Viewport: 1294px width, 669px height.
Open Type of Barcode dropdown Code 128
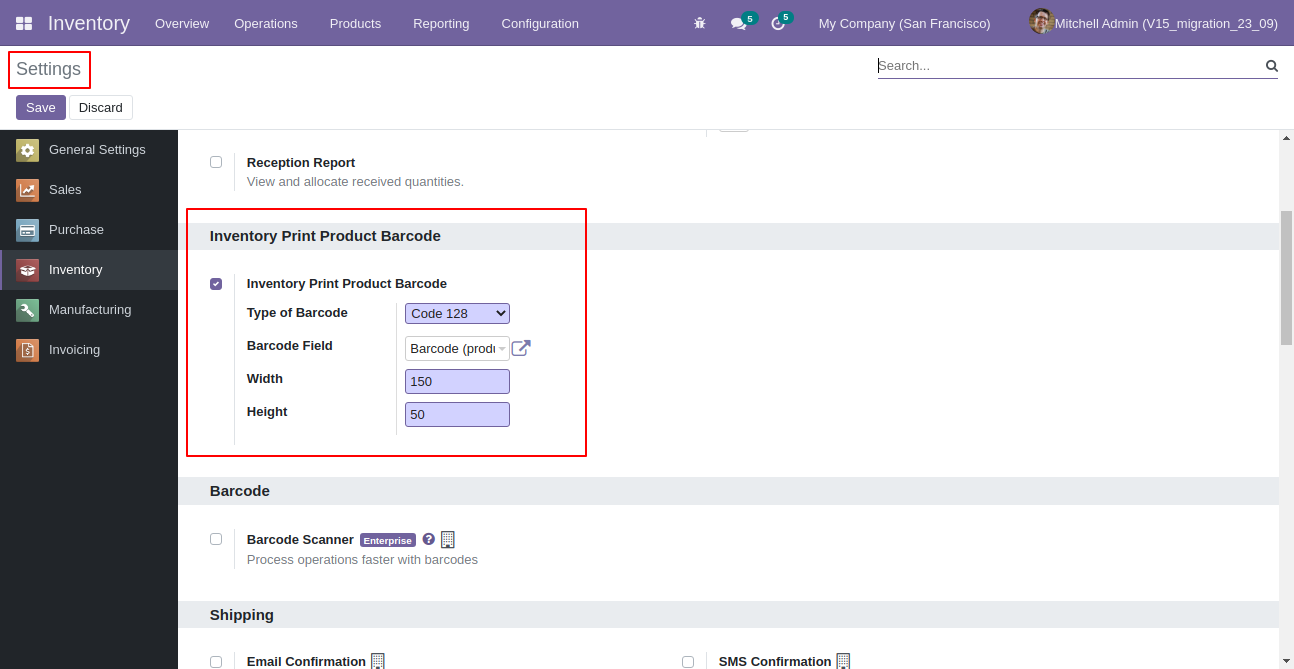pos(457,313)
